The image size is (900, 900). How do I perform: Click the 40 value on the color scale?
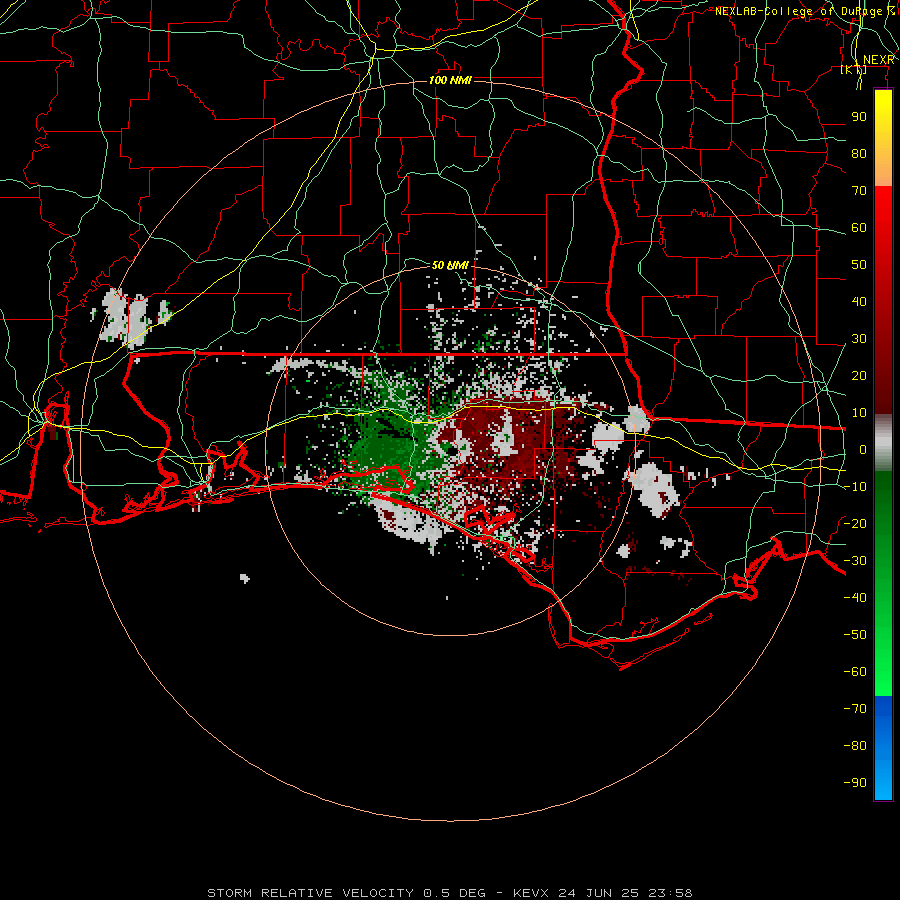point(859,301)
